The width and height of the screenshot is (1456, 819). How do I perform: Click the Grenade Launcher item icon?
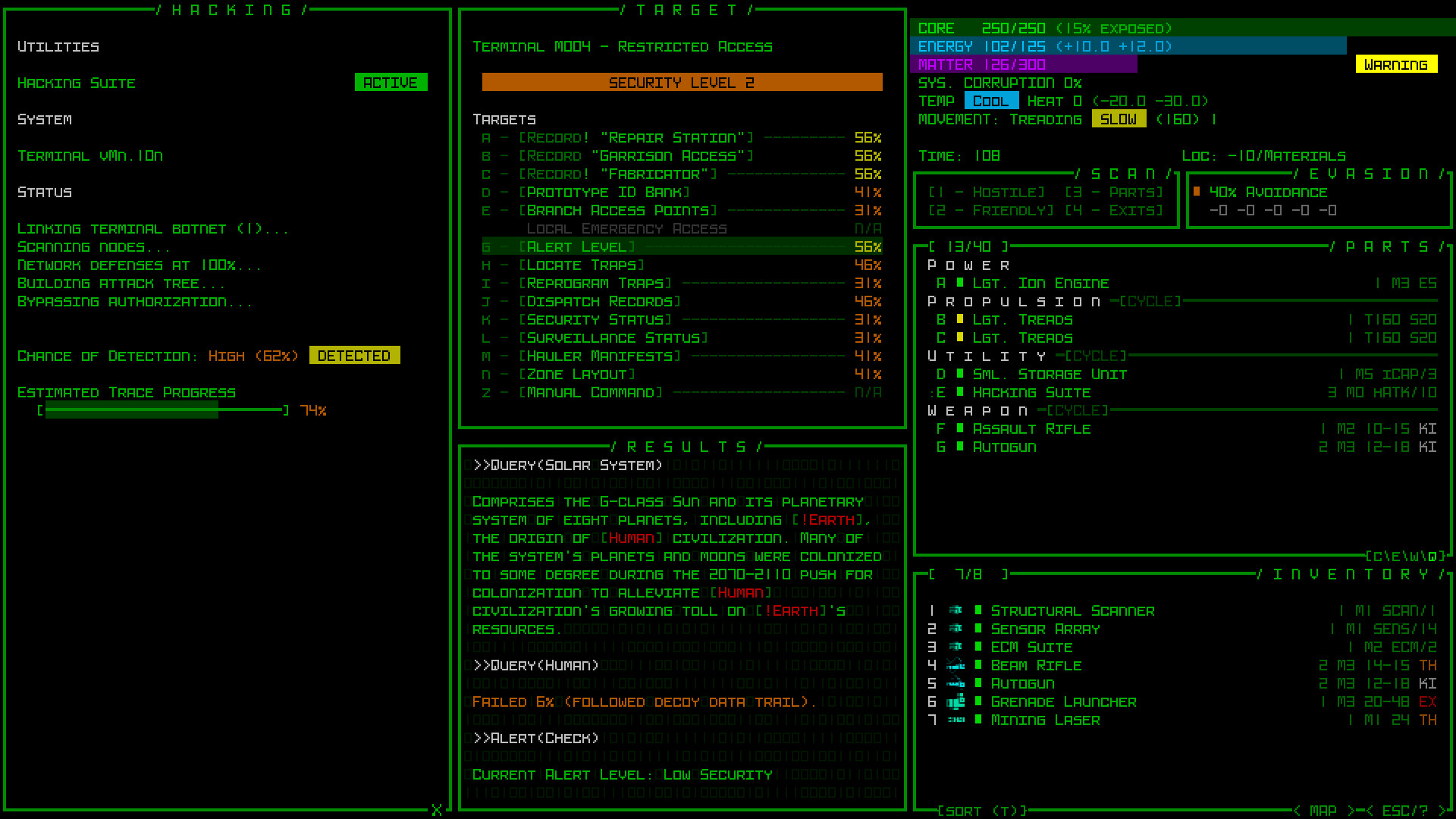pyautogui.click(x=956, y=701)
